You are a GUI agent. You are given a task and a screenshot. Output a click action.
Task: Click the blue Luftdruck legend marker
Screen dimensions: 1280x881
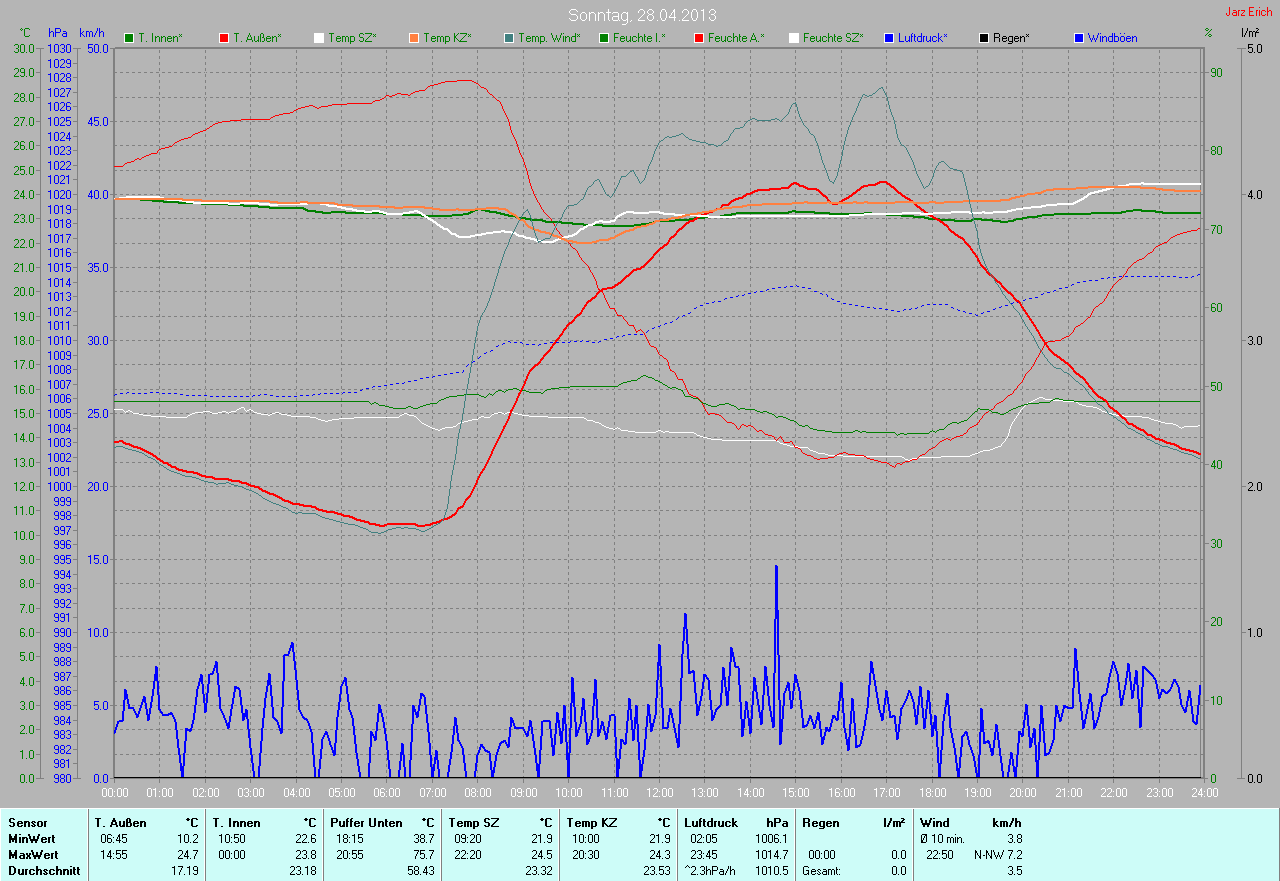pyautogui.click(x=889, y=38)
